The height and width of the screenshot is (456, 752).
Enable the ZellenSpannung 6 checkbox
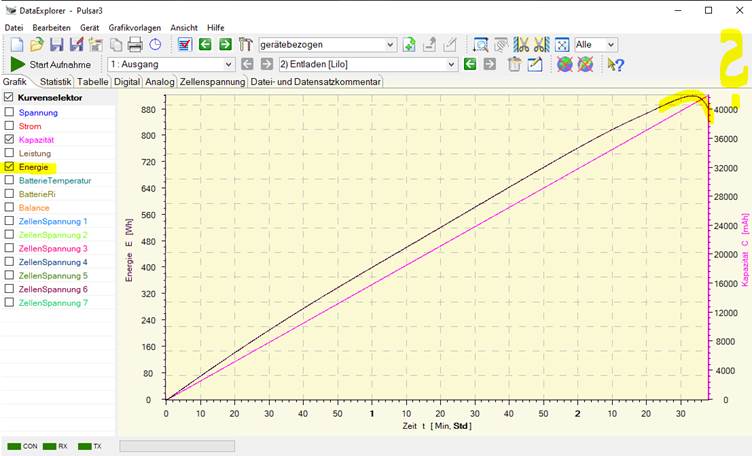9,289
